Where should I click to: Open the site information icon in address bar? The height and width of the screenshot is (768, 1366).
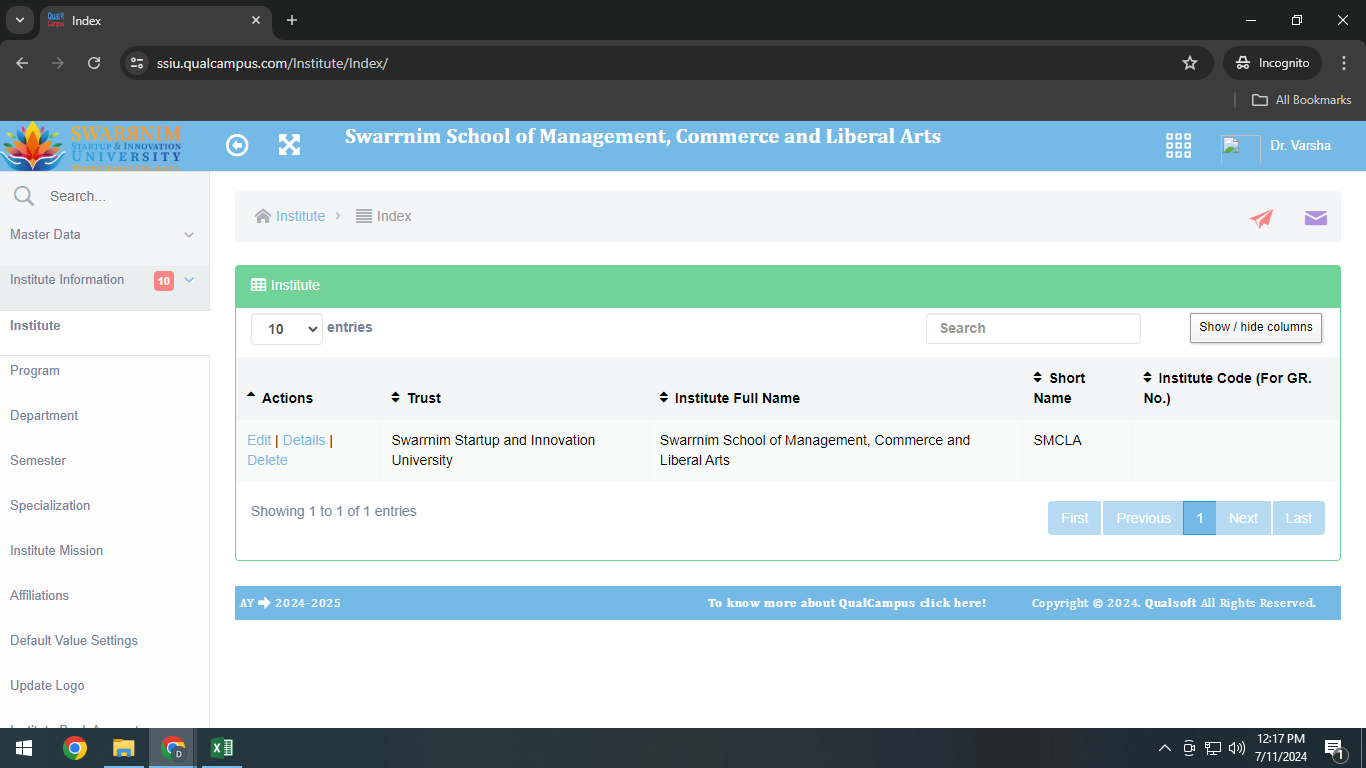pyautogui.click(x=138, y=63)
